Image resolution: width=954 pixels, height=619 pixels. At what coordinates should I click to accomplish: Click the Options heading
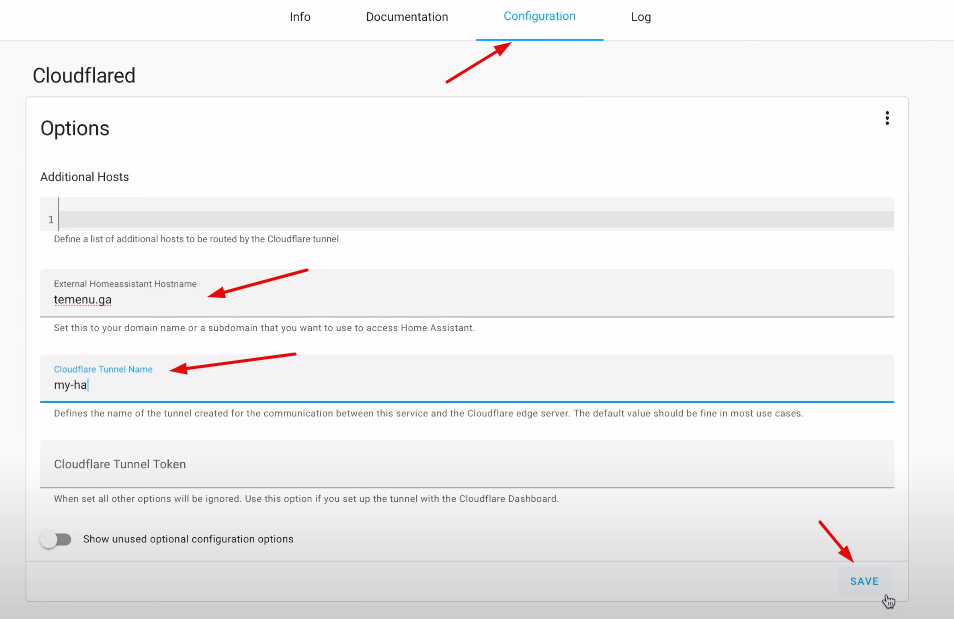click(x=75, y=128)
